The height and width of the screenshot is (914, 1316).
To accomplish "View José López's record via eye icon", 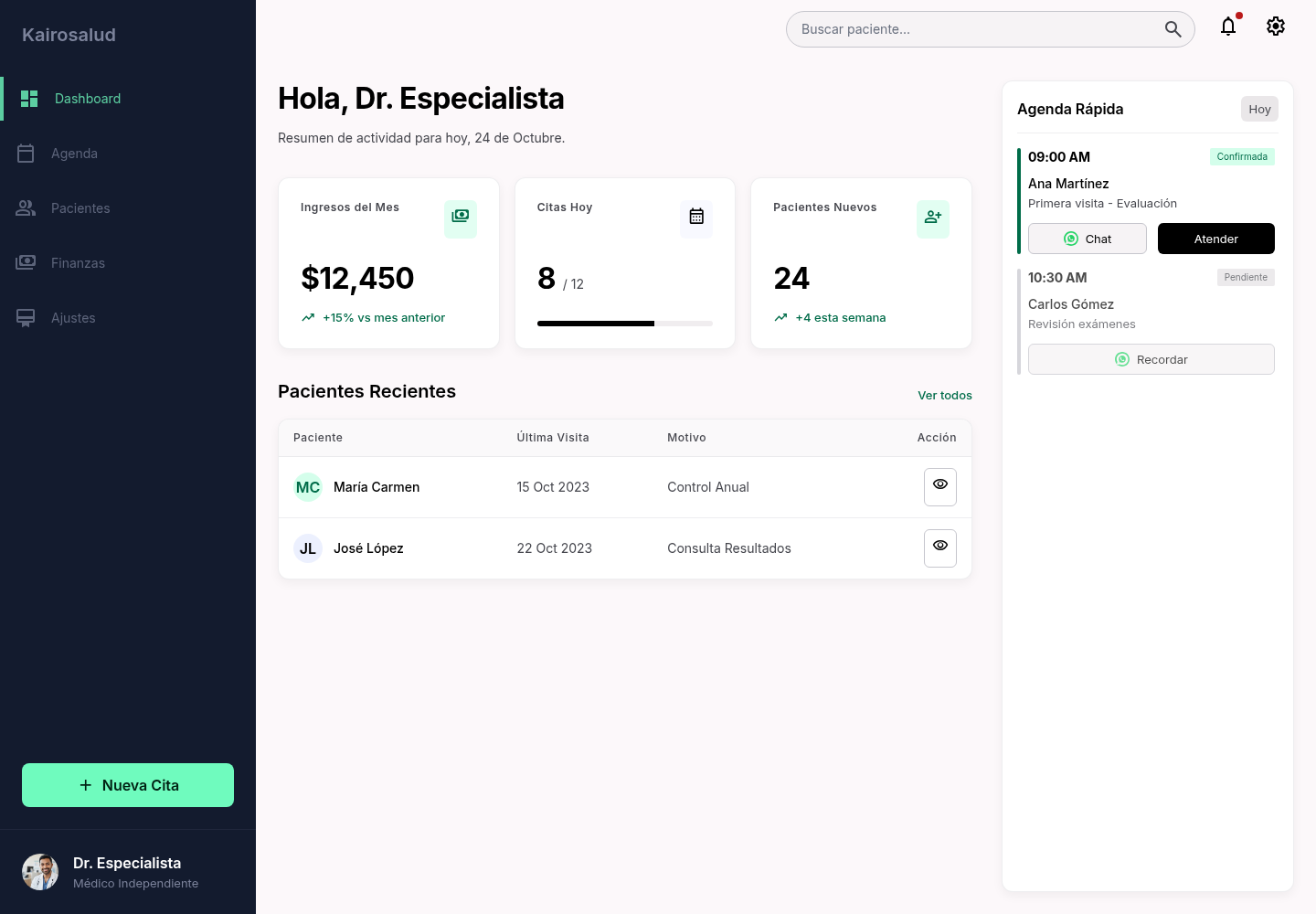I will point(940,547).
